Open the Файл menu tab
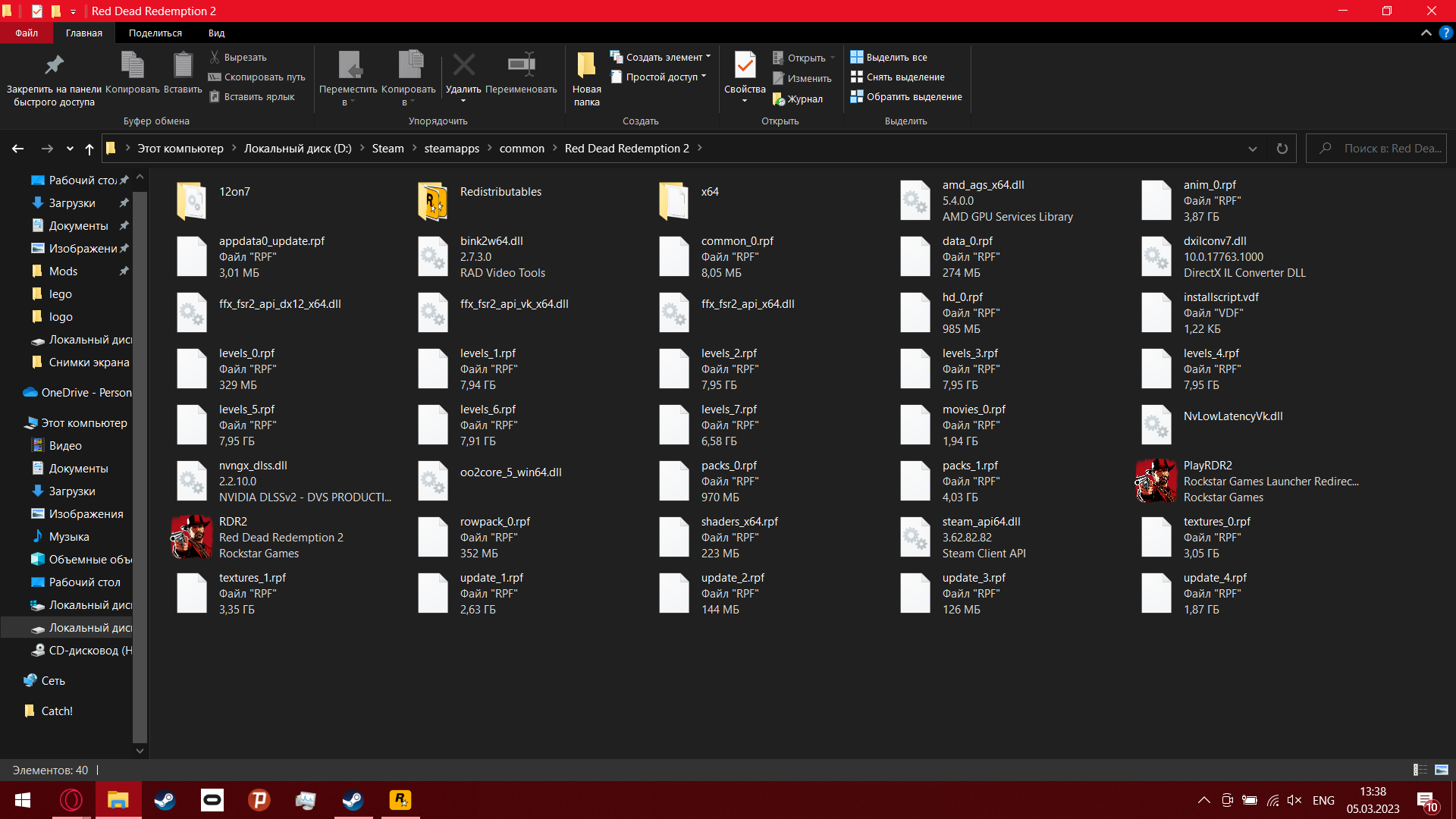This screenshot has height=819, width=1456. click(27, 33)
